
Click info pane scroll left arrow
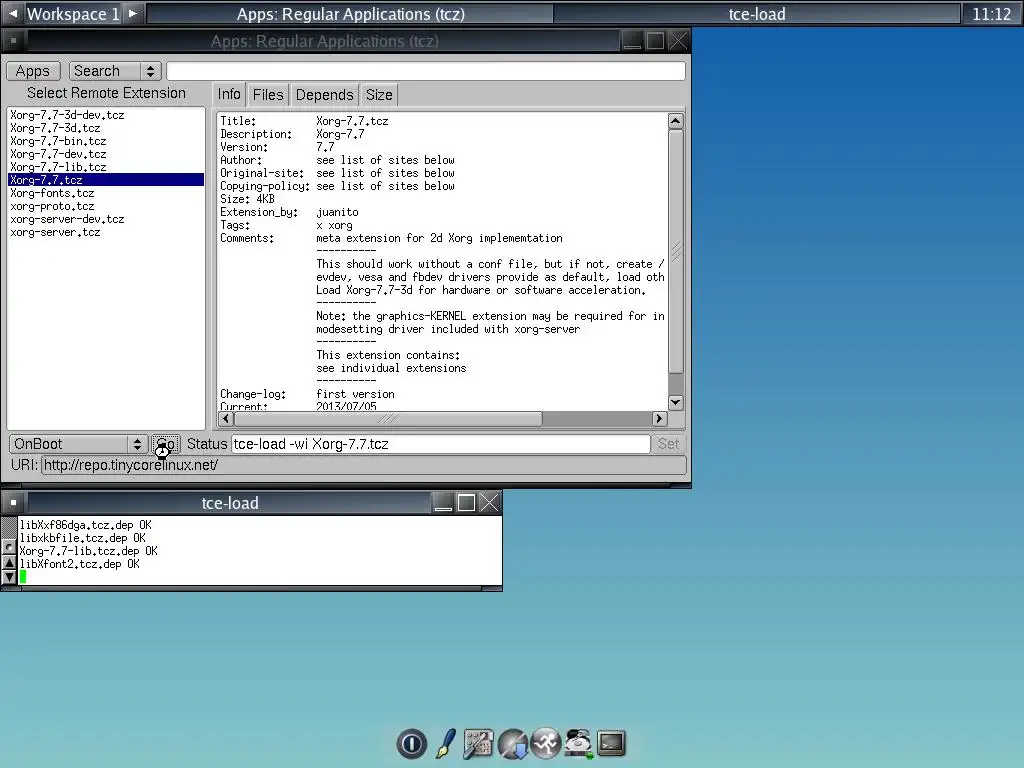[x=226, y=419]
